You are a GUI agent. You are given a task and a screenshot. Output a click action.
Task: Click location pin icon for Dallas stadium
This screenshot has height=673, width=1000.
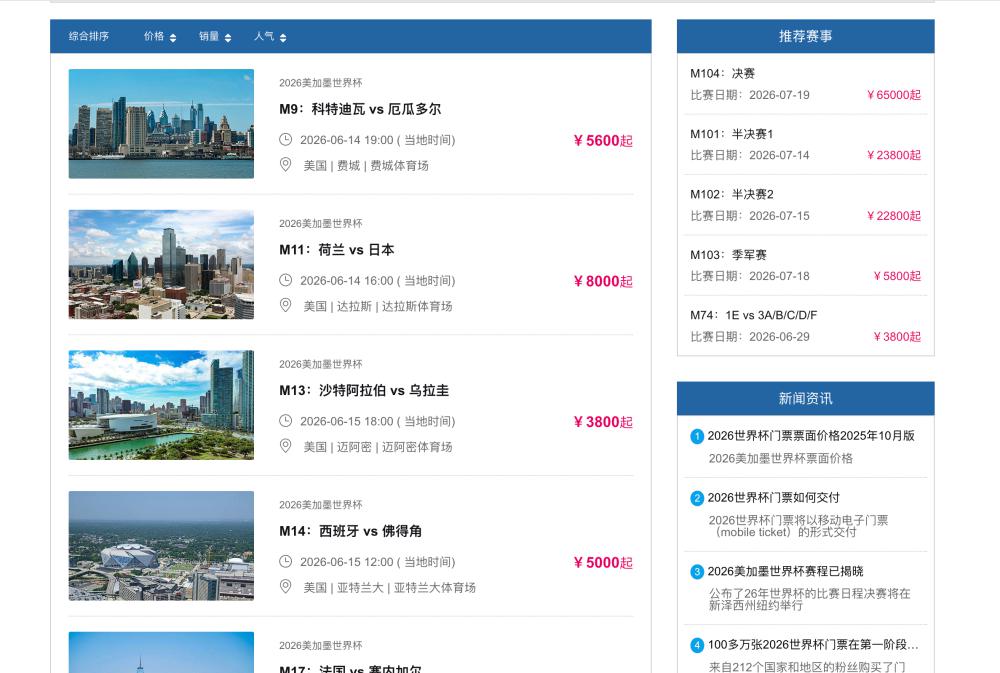[x=285, y=306]
